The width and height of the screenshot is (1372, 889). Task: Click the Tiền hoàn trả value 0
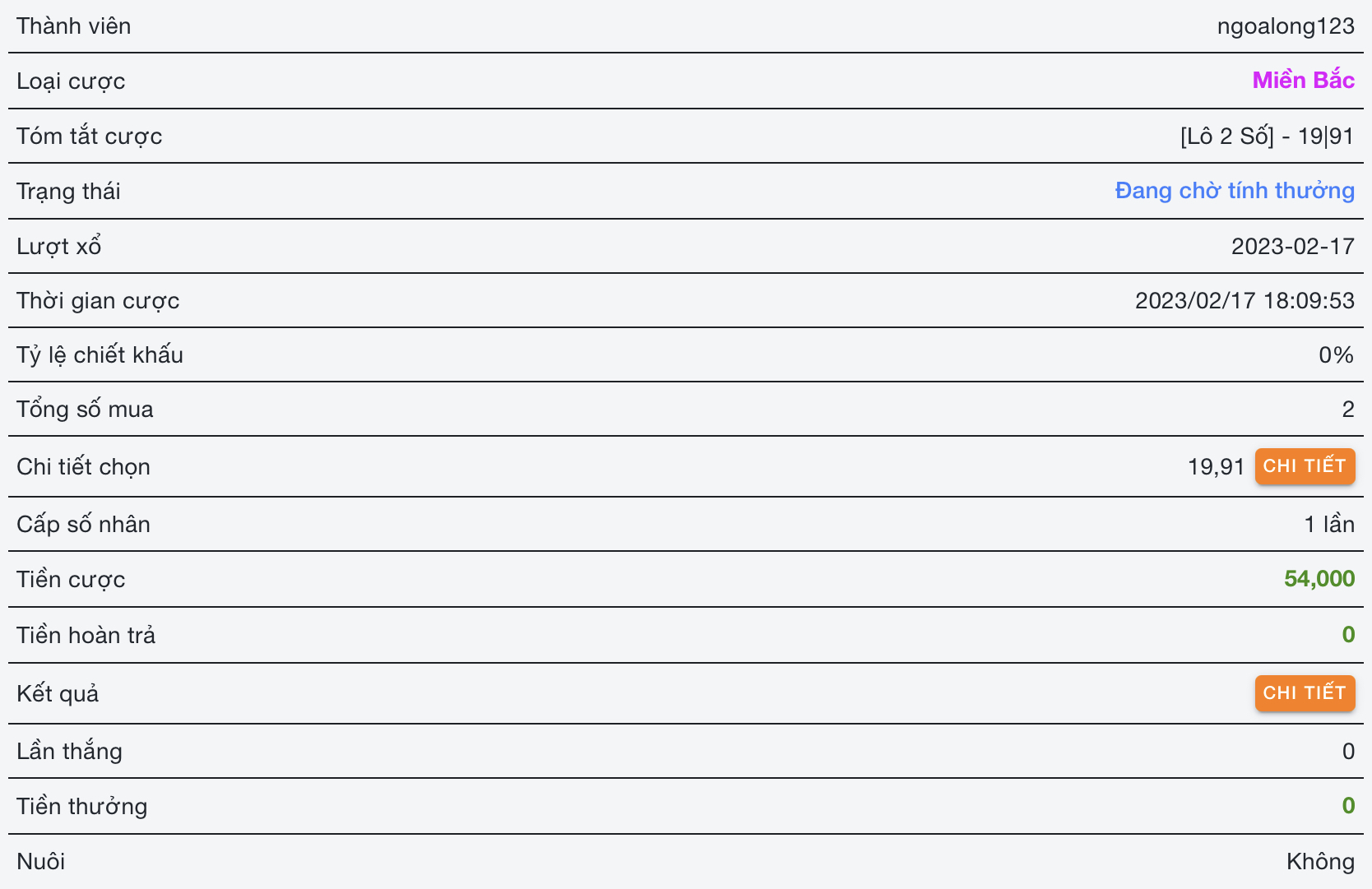1347,635
